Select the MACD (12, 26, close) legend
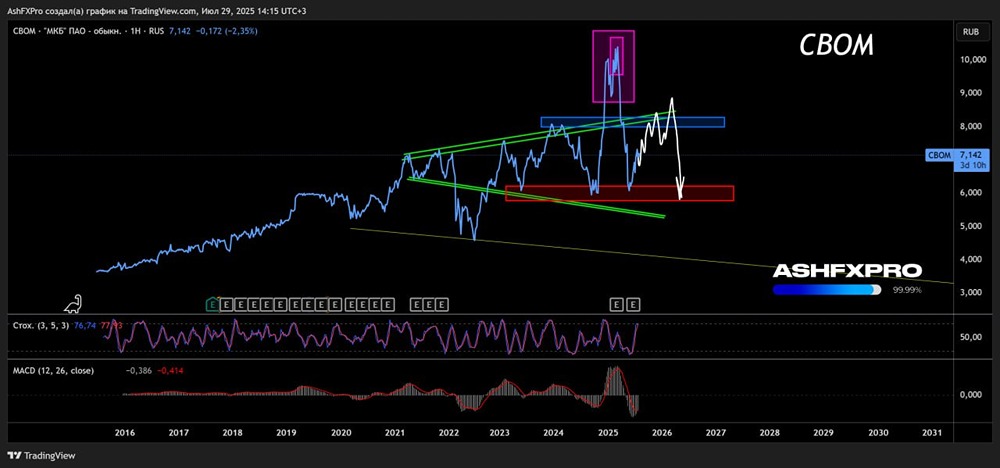 tap(54, 370)
